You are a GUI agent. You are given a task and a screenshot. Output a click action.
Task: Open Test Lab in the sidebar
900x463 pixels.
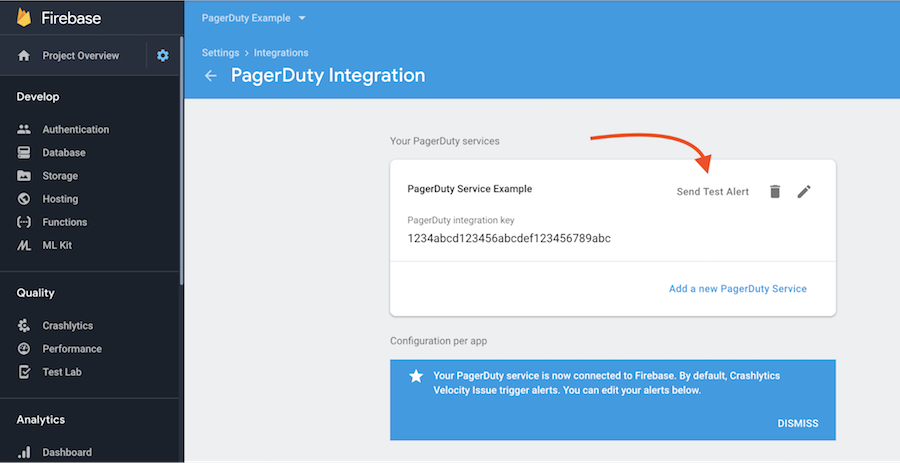tap(61, 372)
